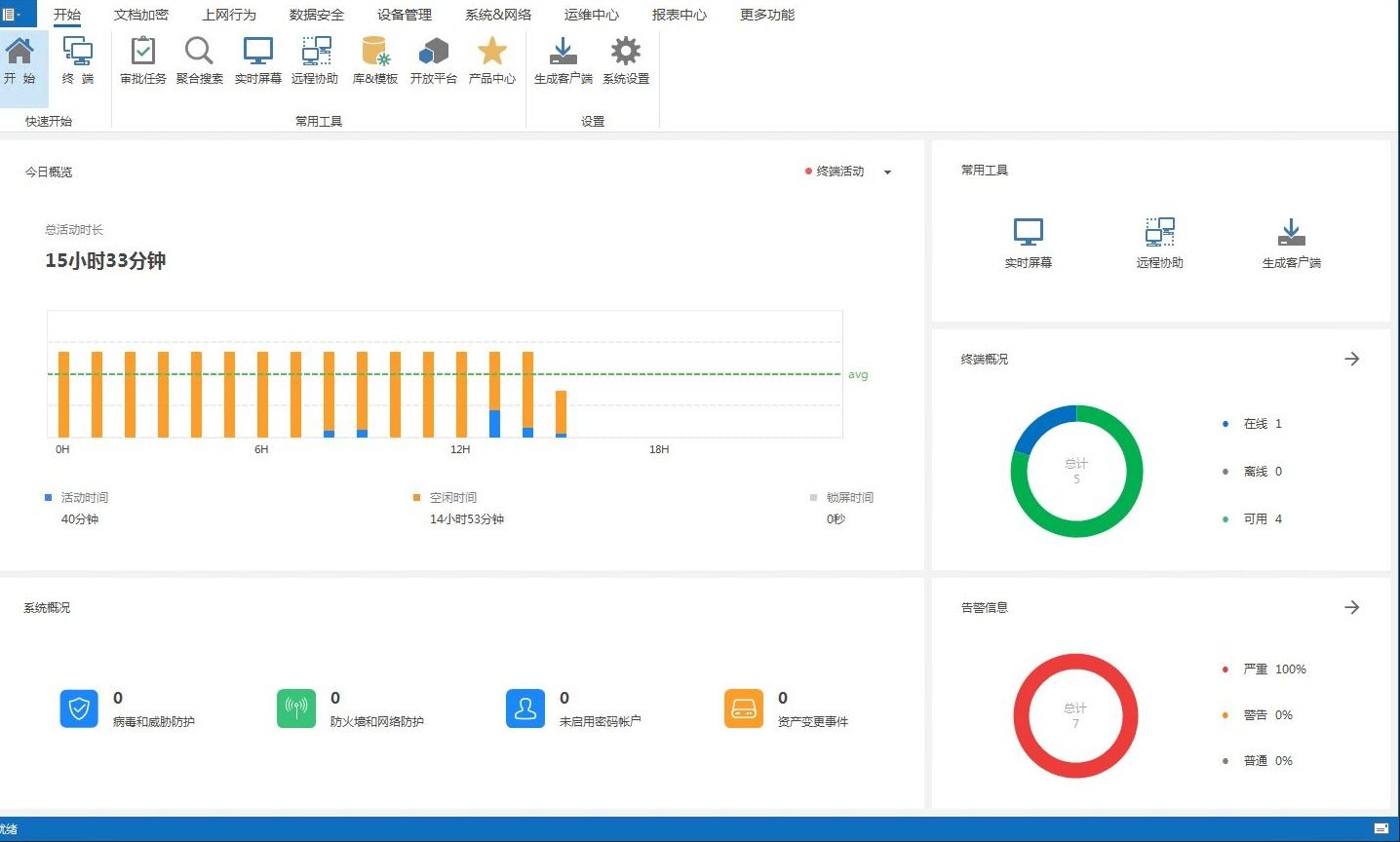Click the 资产变更事件 label

pyautogui.click(x=813, y=722)
